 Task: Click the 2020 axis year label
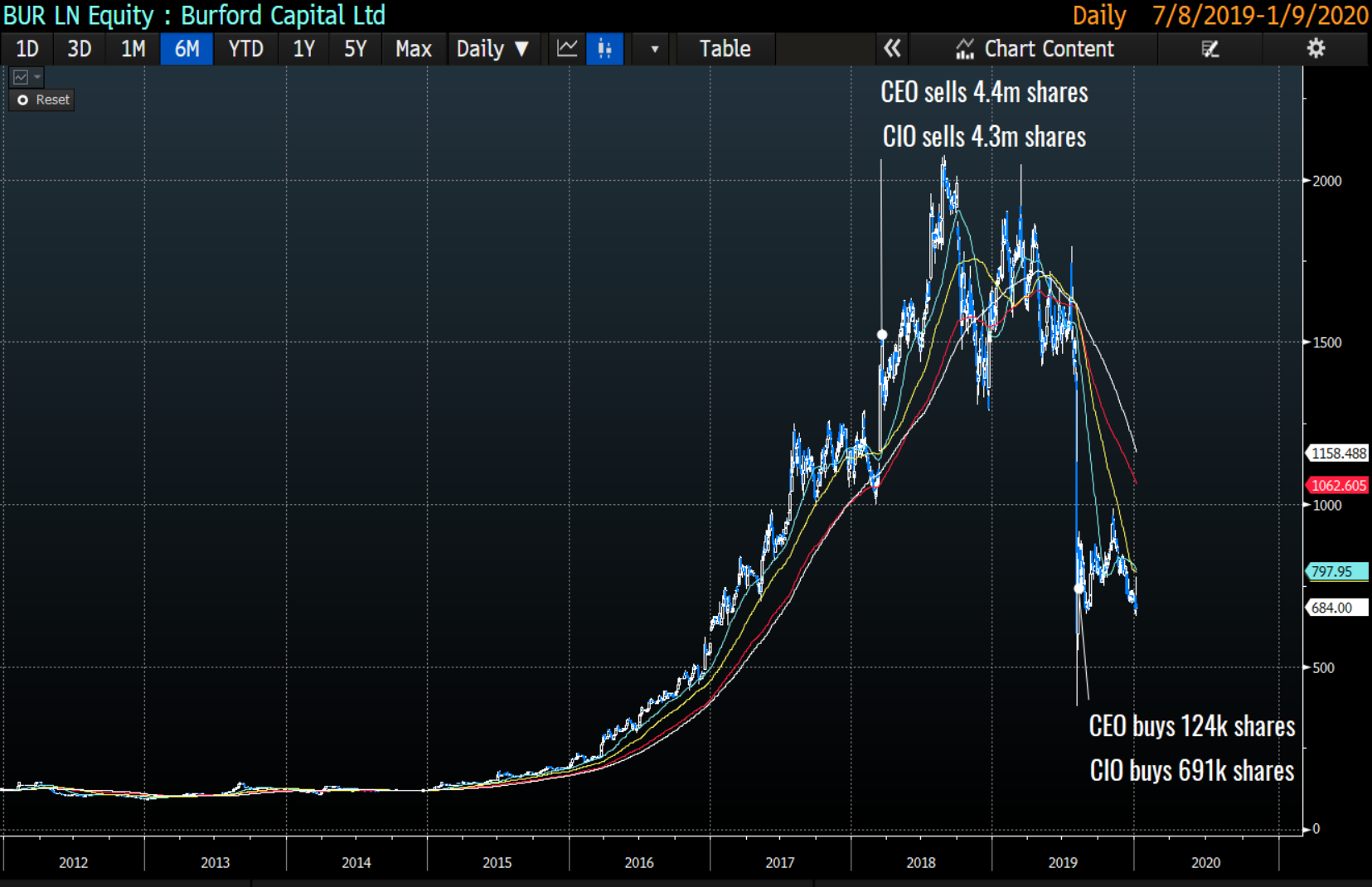pos(1206,863)
